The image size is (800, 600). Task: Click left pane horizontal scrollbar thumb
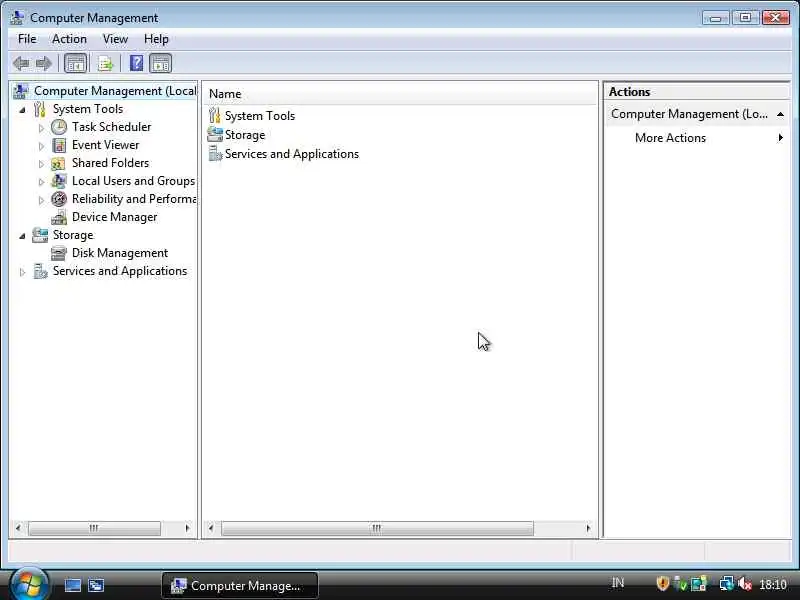point(94,528)
